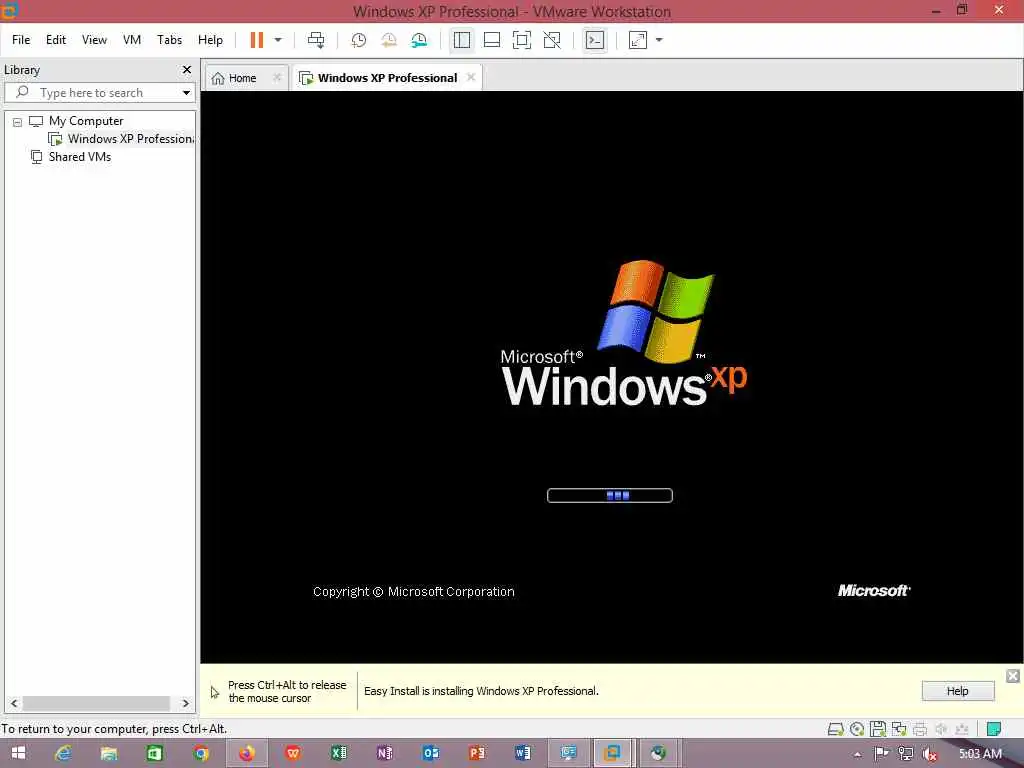This screenshot has height=768, width=1024.
Task: Click the library scrollbar left arrow
Action: click(14, 703)
